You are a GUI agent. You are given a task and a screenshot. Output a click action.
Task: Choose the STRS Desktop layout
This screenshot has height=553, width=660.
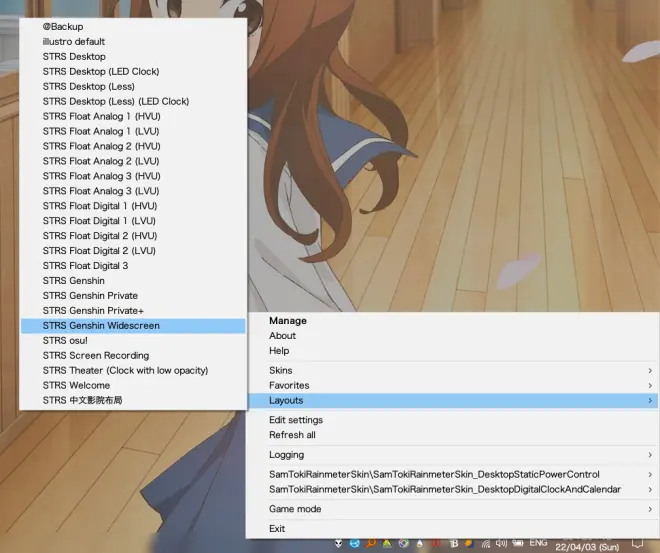133,56
